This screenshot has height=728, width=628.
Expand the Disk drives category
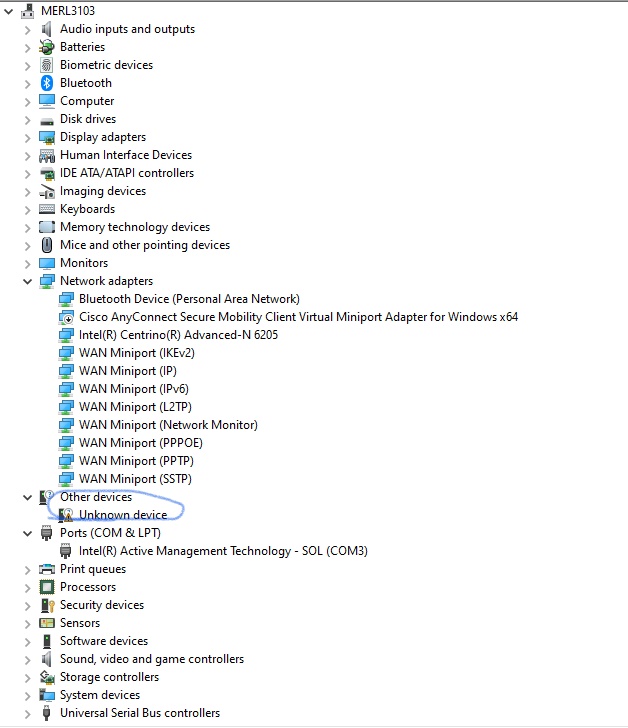tap(27, 119)
